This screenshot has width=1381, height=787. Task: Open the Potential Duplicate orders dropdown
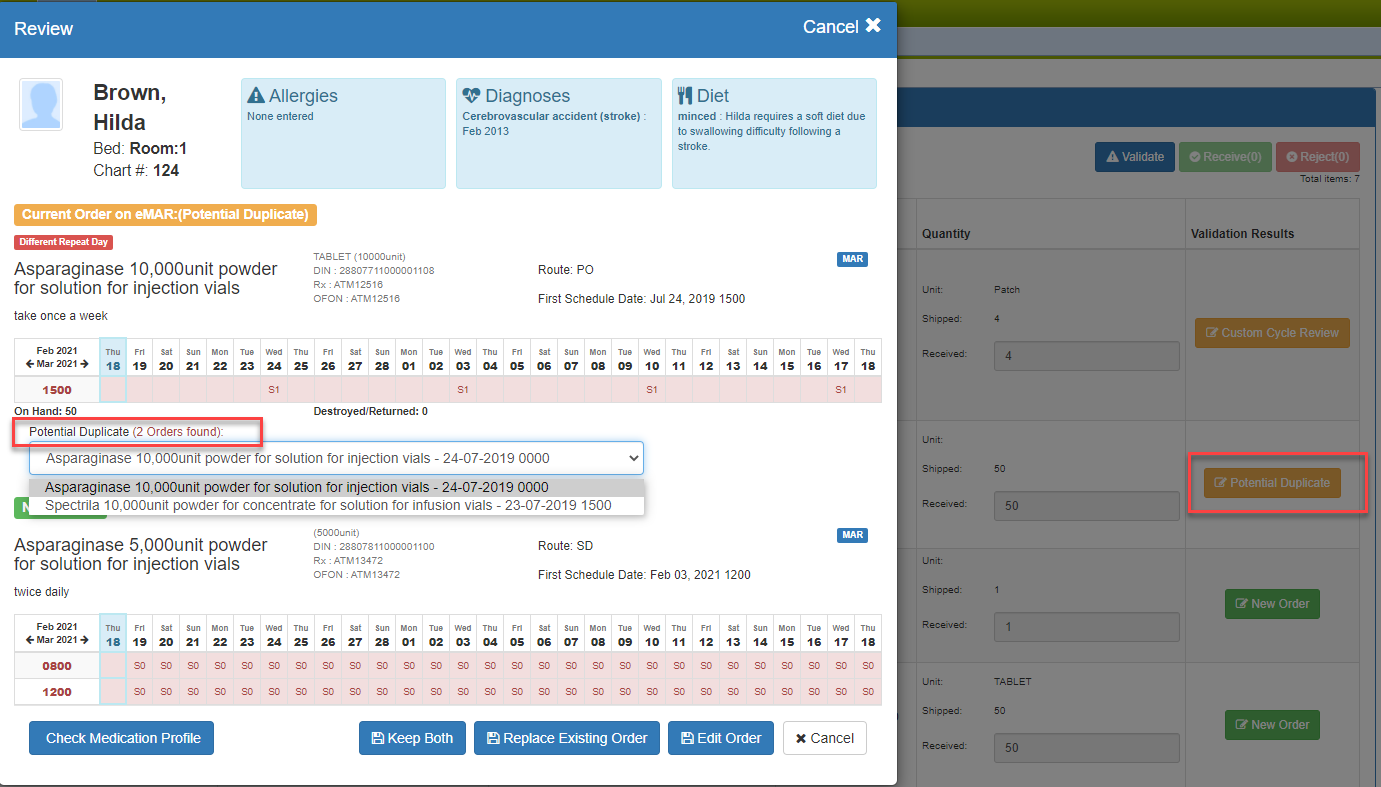[x=336, y=458]
